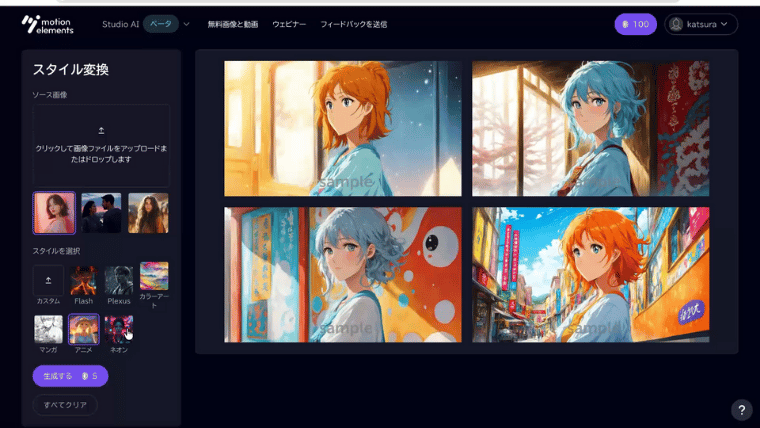Open the help question mark button
The height and width of the screenshot is (428, 760).
coord(741,410)
